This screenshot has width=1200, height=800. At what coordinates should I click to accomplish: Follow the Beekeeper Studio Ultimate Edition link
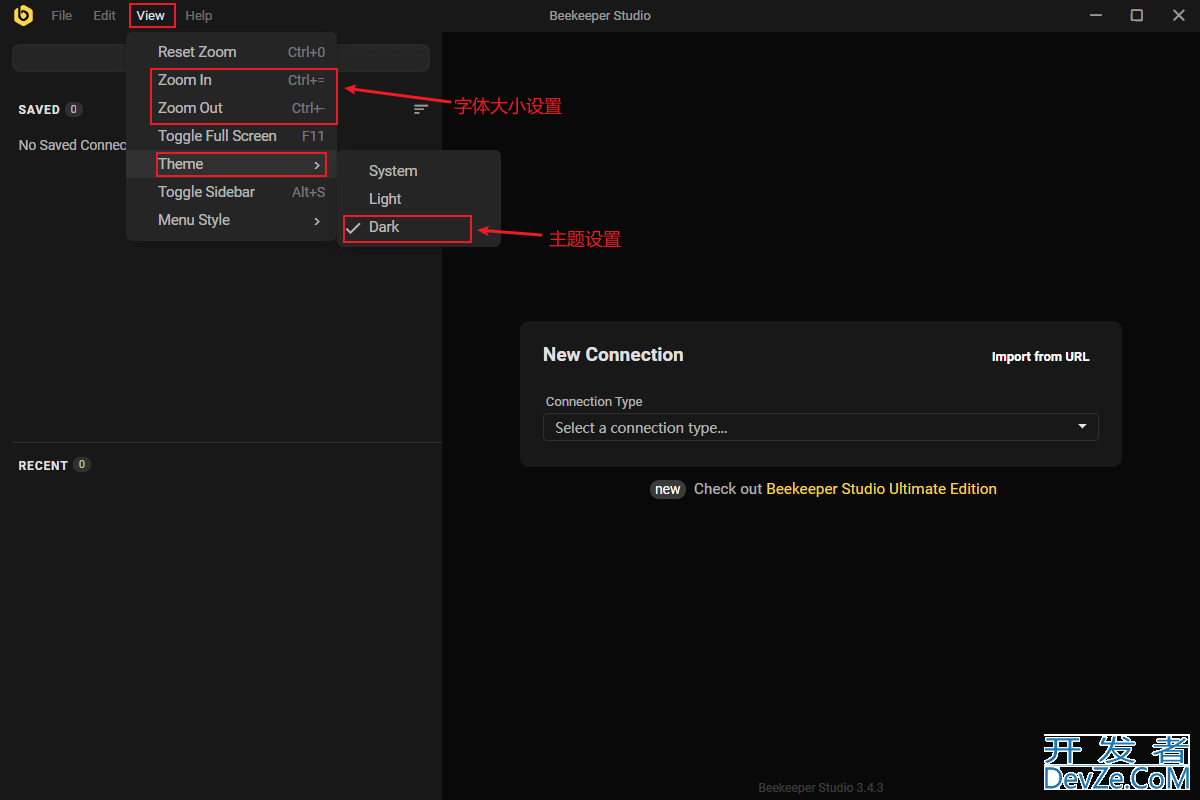click(881, 489)
